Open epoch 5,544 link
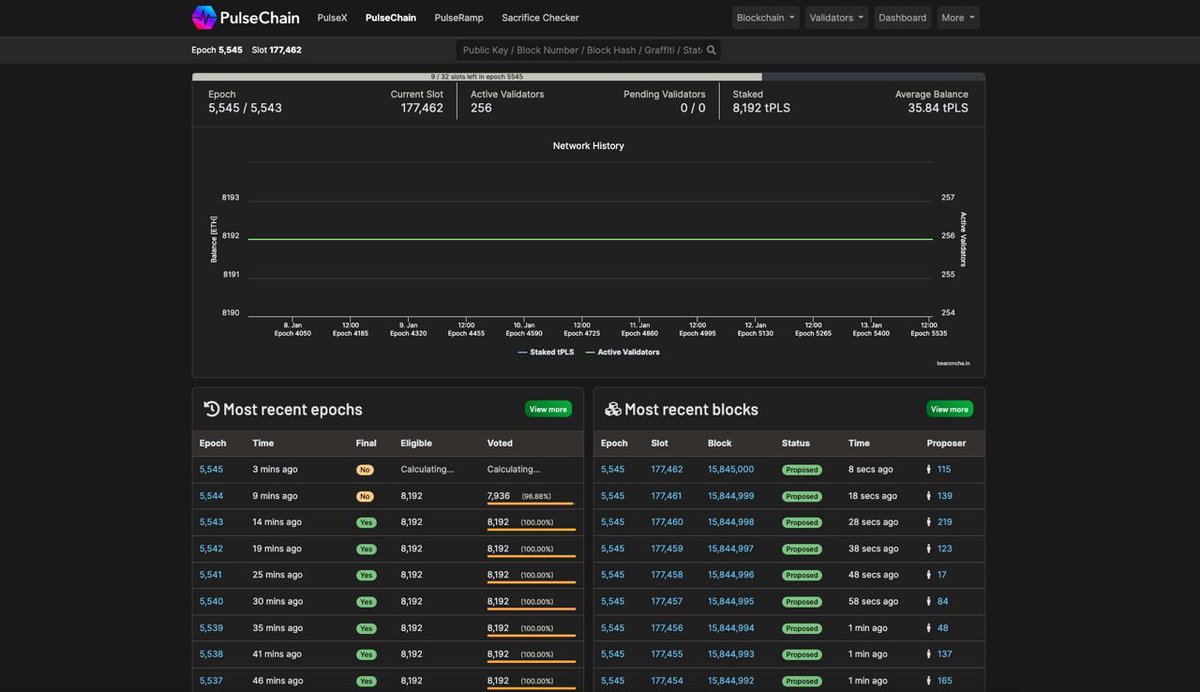Image resolution: width=1200 pixels, height=692 pixels. [x=211, y=496]
